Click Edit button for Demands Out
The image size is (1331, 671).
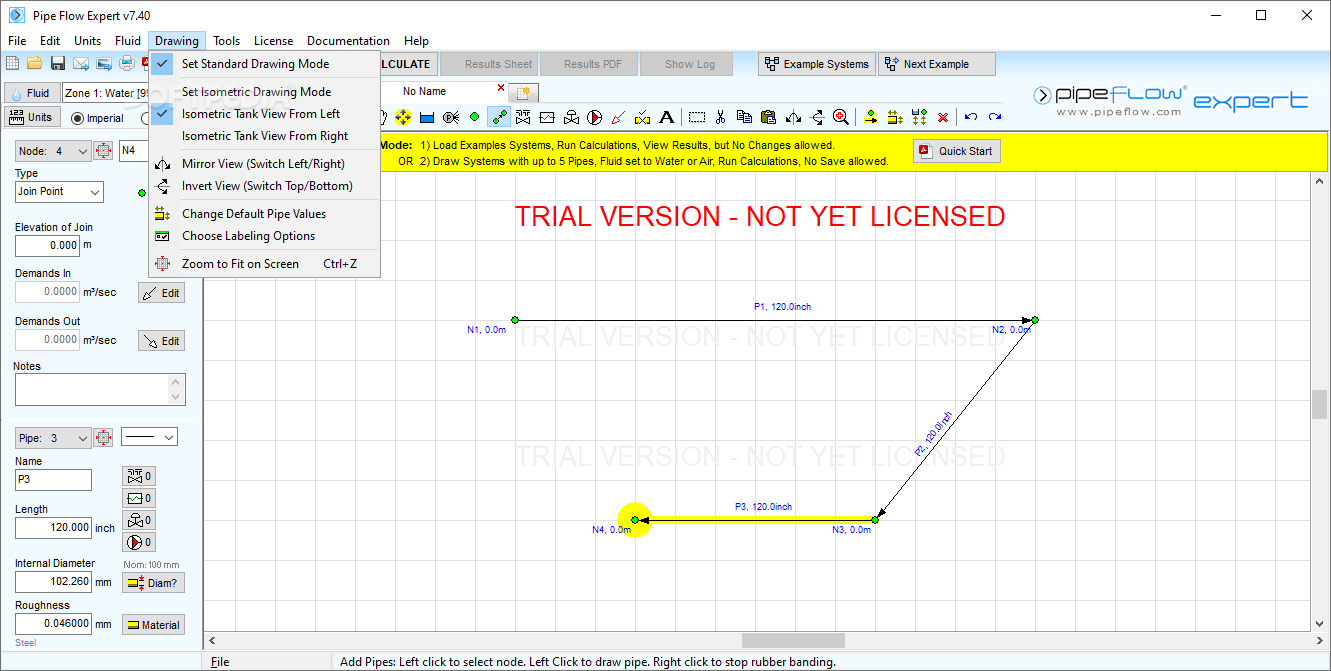161,341
